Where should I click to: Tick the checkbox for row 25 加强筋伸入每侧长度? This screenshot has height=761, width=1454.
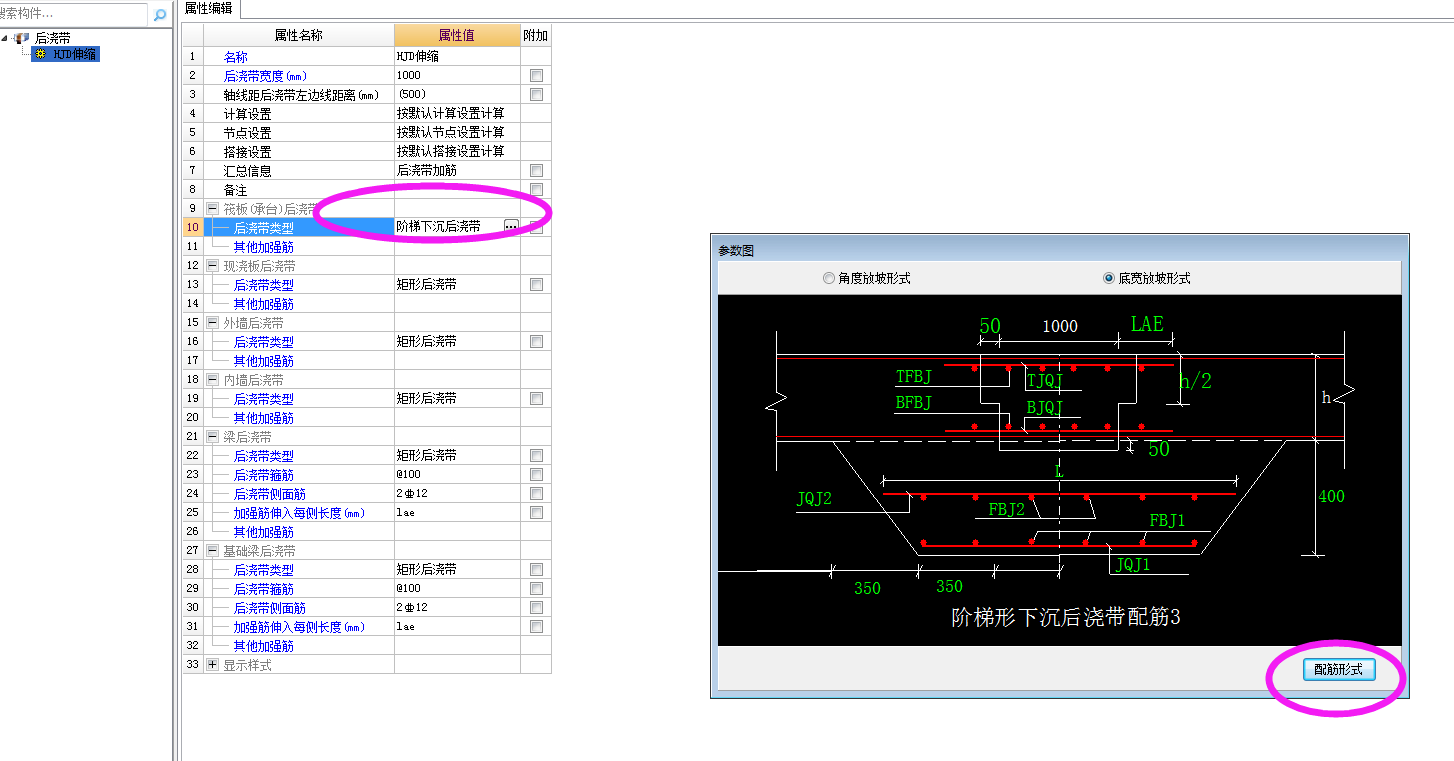coord(537,512)
